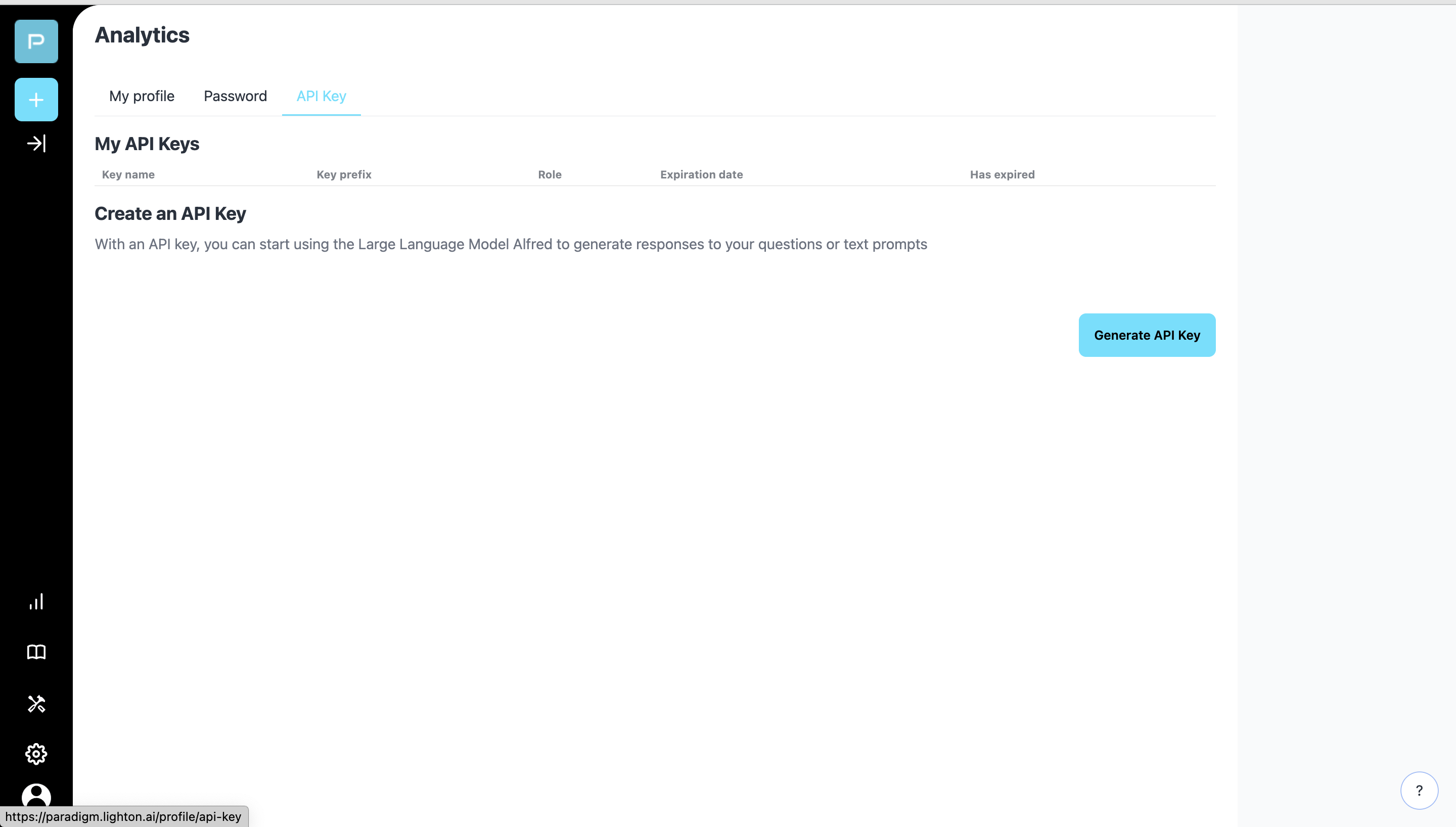The width and height of the screenshot is (1456, 827).
Task: Start a new chat with plus icon
Action: tap(36, 100)
